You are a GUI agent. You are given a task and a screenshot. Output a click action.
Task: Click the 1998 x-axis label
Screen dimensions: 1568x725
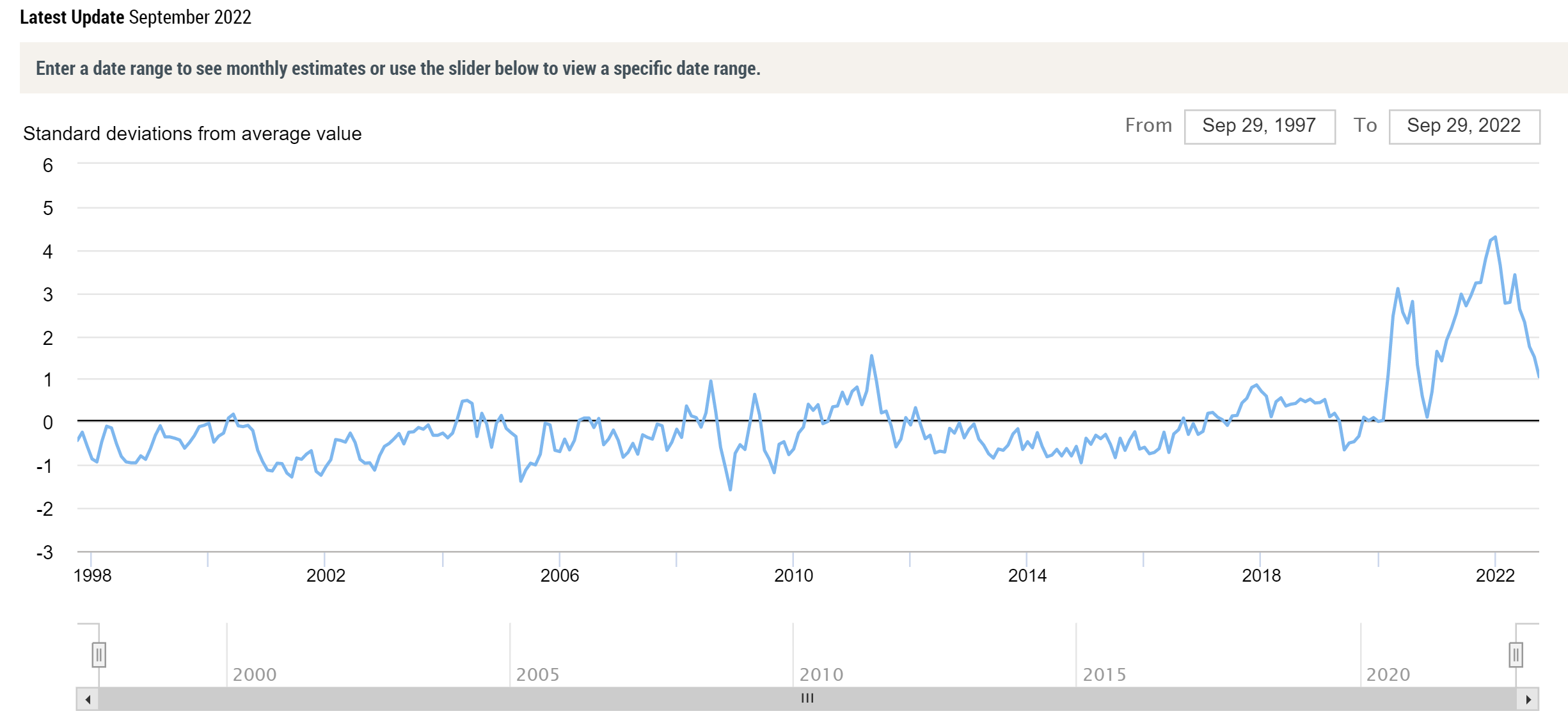coord(92,575)
